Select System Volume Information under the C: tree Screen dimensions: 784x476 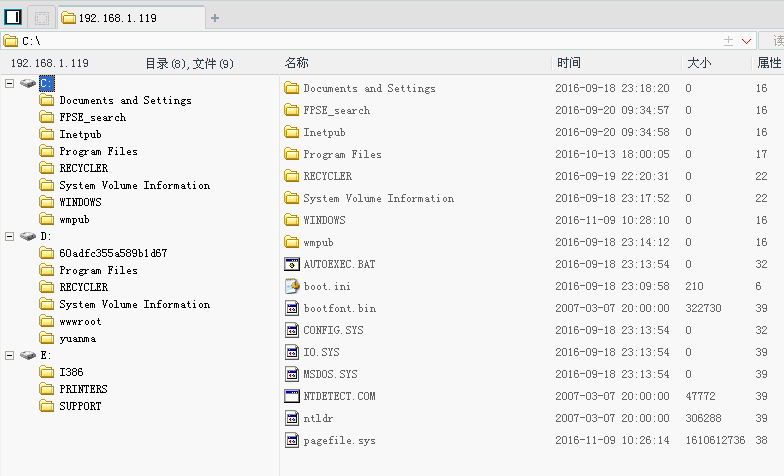[x=134, y=186]
